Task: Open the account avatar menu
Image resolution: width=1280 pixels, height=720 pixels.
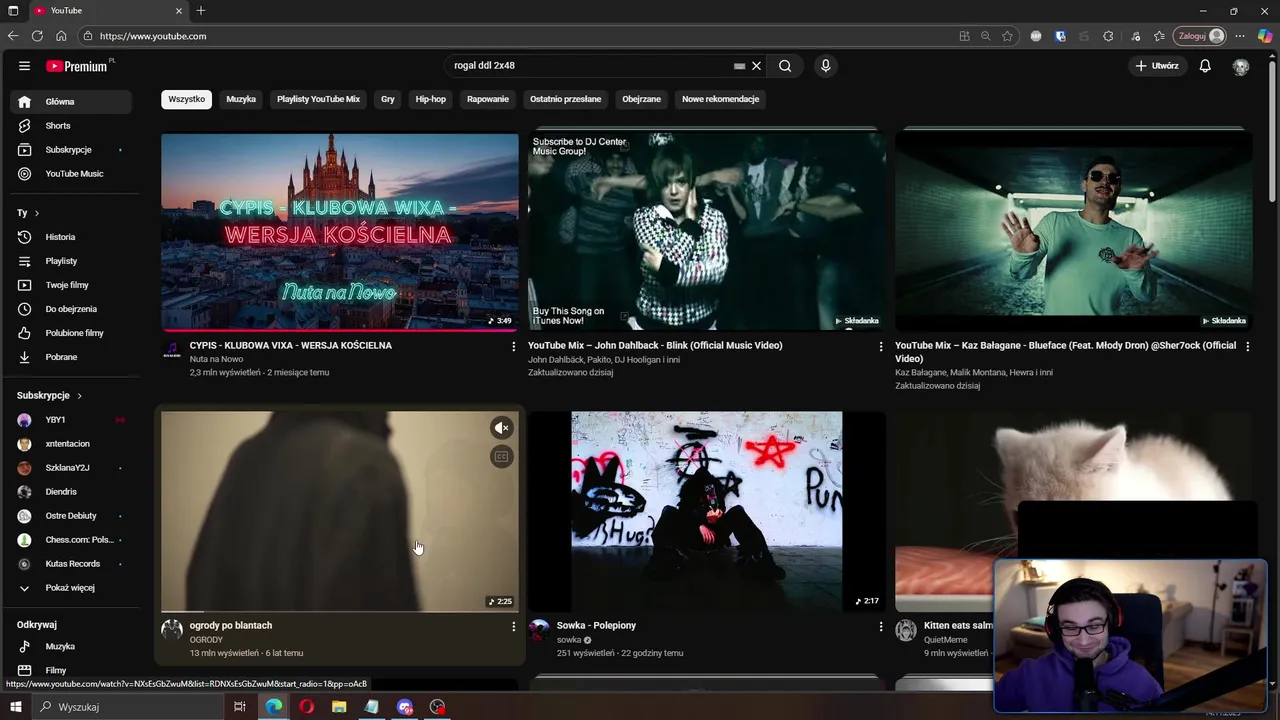Action: 1241,66
